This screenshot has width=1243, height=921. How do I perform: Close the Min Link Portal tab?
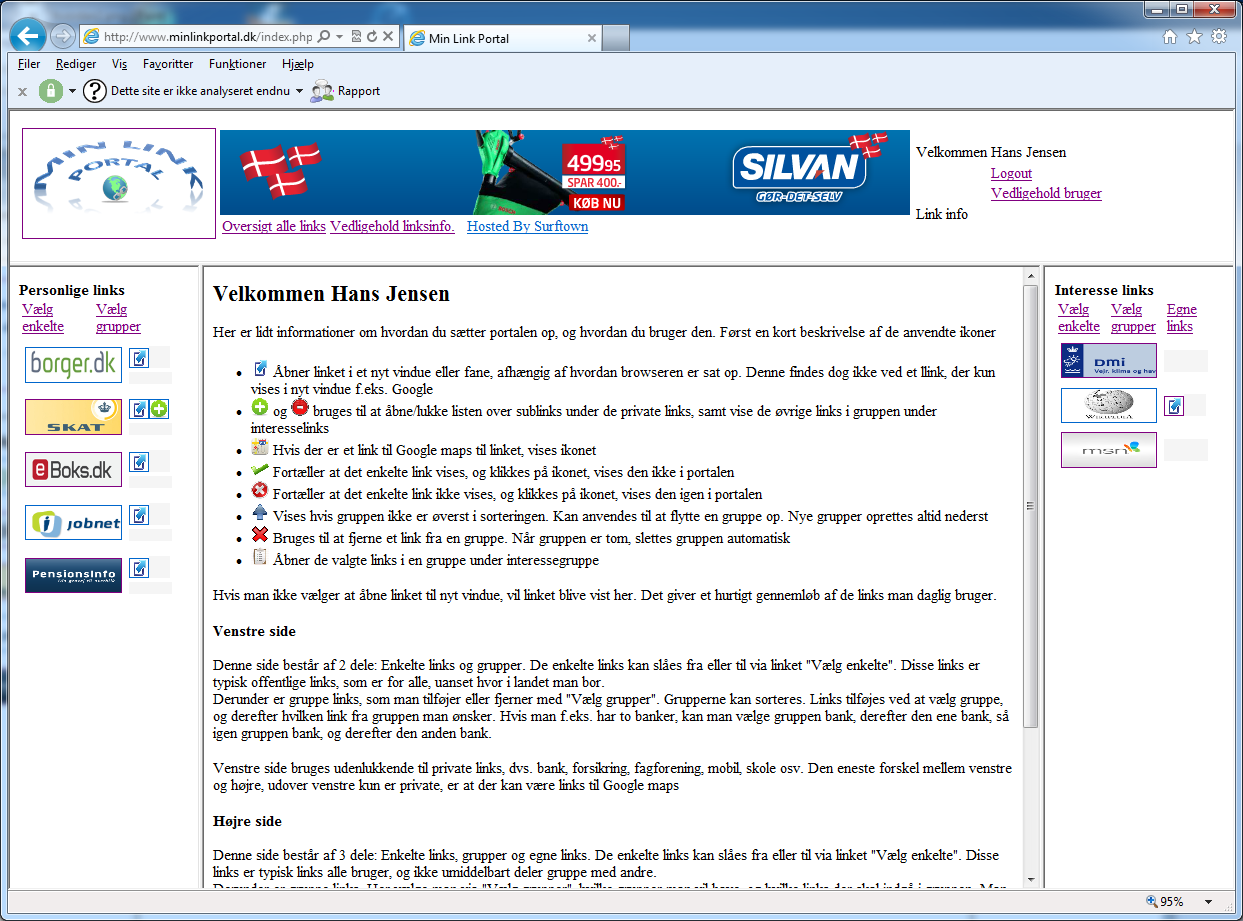(x=591, y=39)
